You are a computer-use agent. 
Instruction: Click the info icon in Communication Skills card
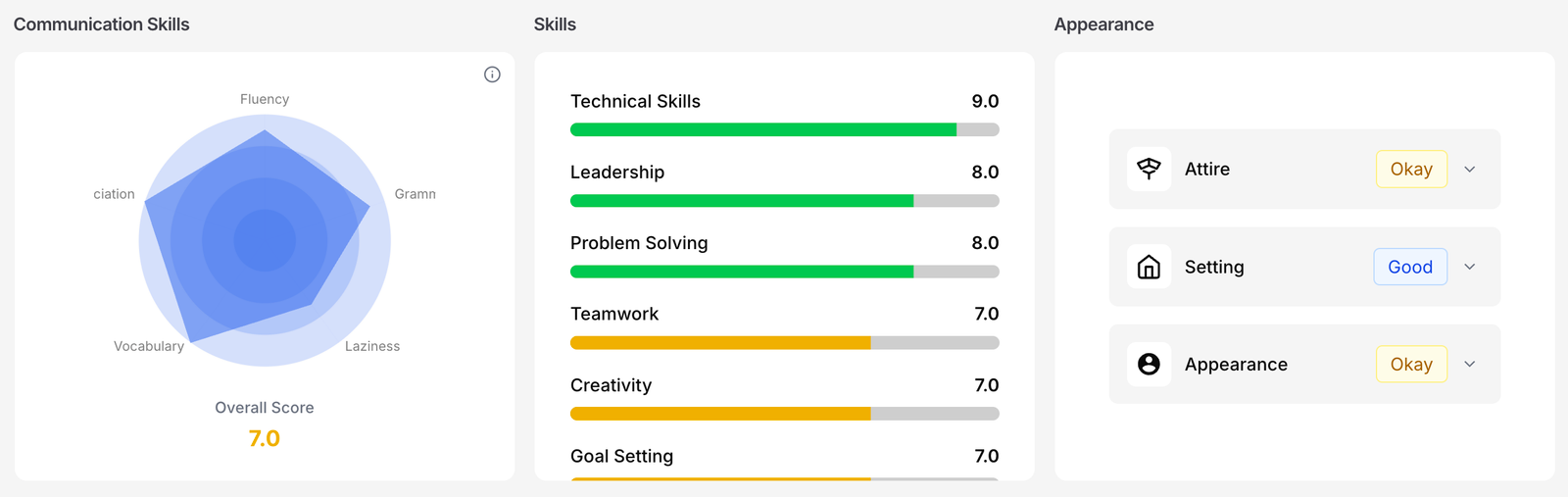pos(492,75)
